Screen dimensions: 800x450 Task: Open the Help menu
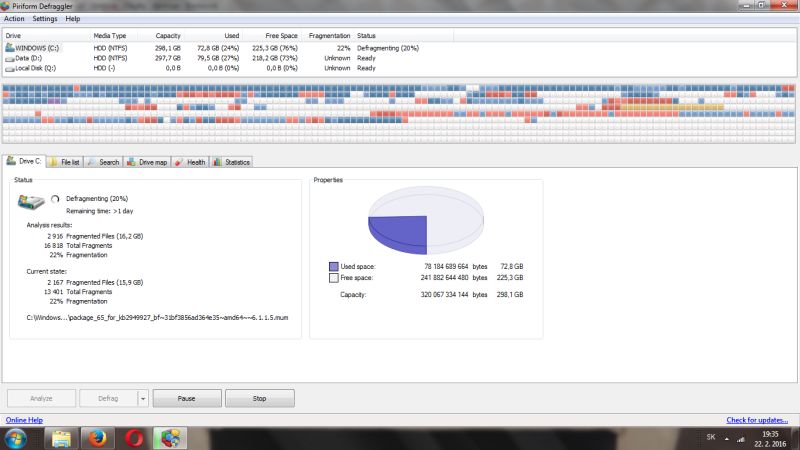click(x=72, y=19)
